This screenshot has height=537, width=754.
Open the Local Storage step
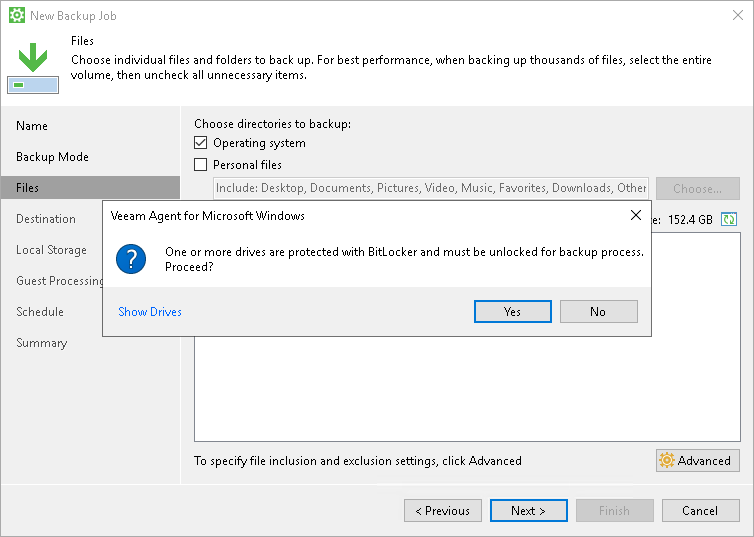click(51, 250)
